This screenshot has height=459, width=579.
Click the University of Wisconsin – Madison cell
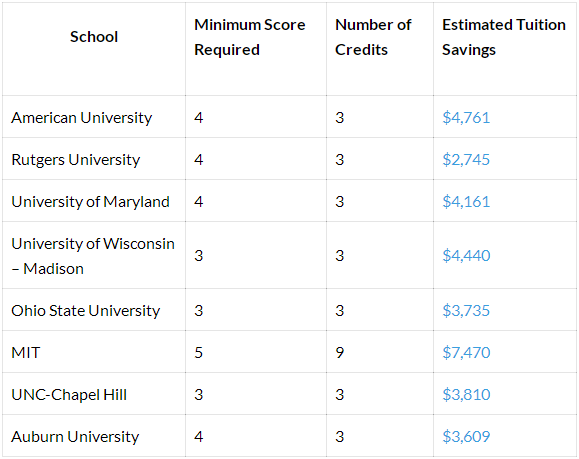93,256
